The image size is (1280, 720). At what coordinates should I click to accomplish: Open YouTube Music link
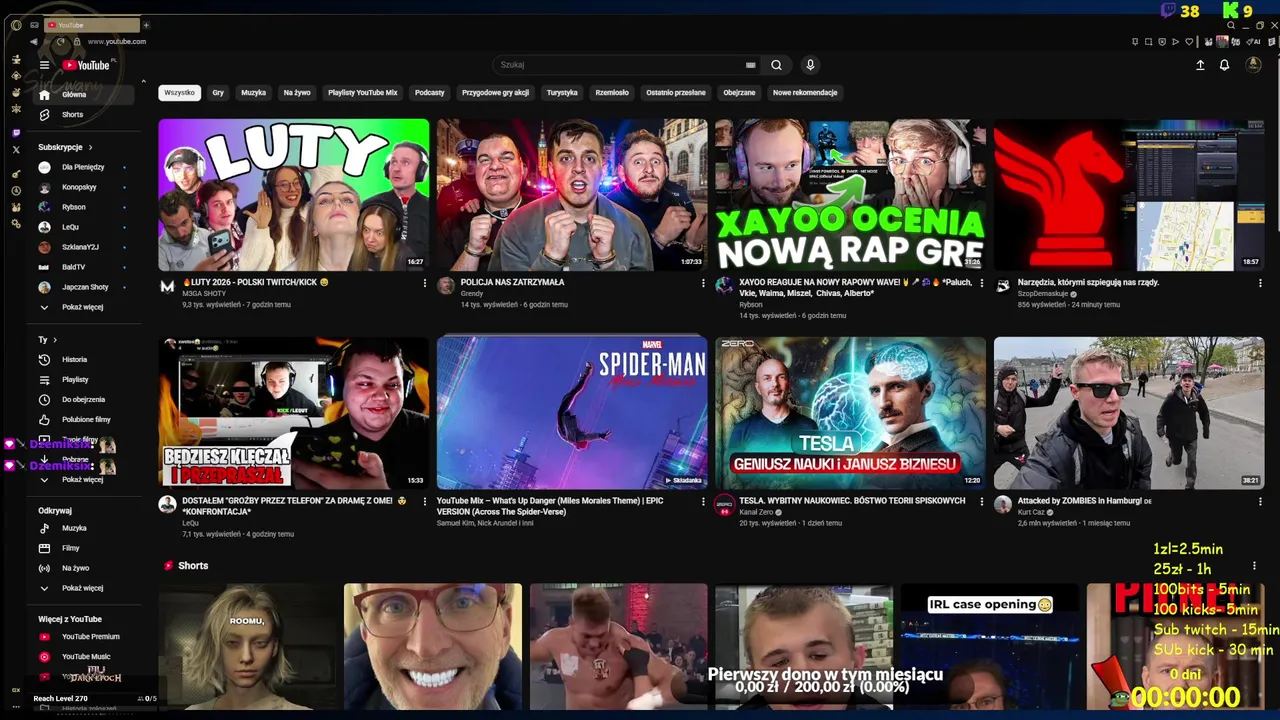coord(84,657)
